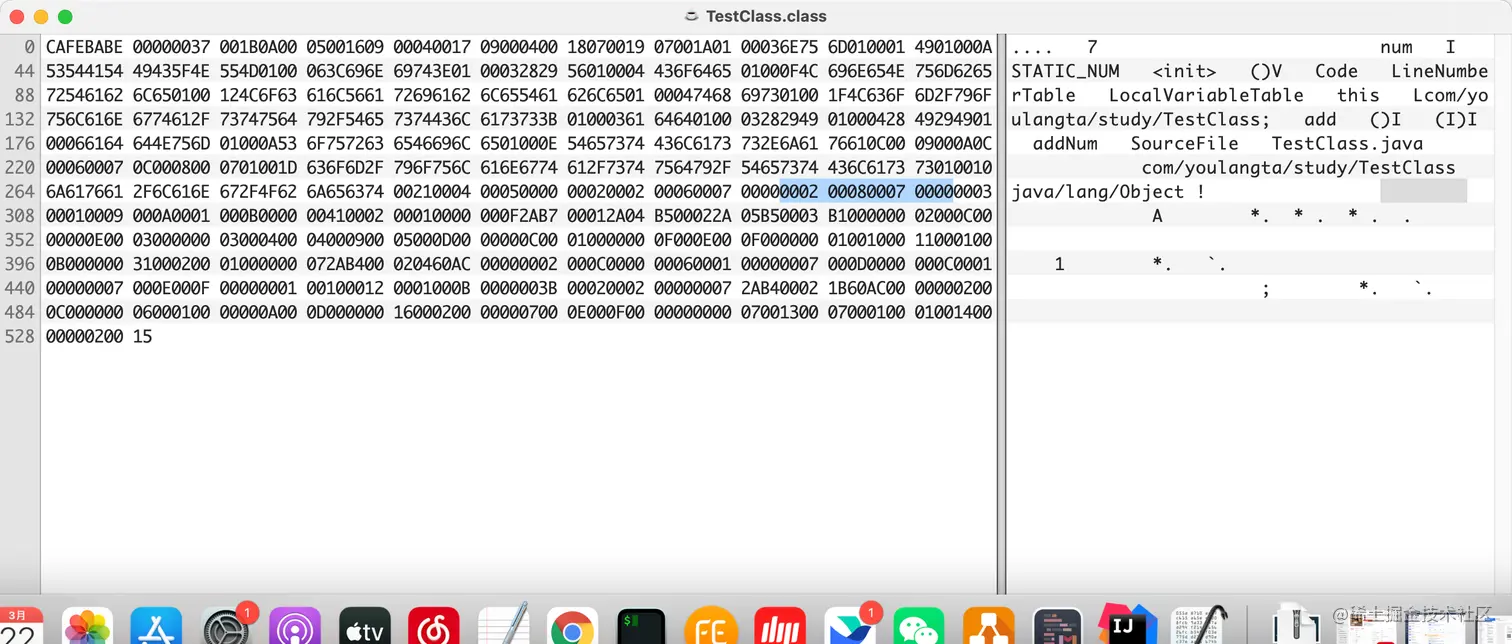Open Photos from the Dock

pyautogui.click(x=88, y=628)
